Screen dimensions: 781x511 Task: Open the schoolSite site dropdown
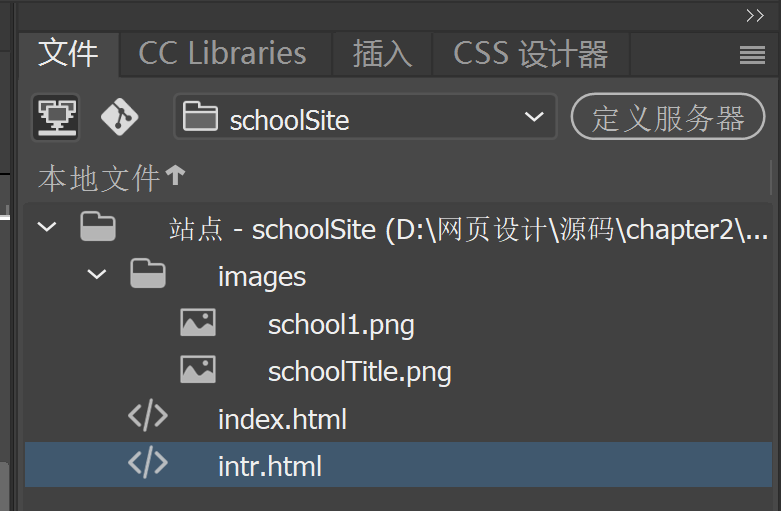tap(365, 119)
